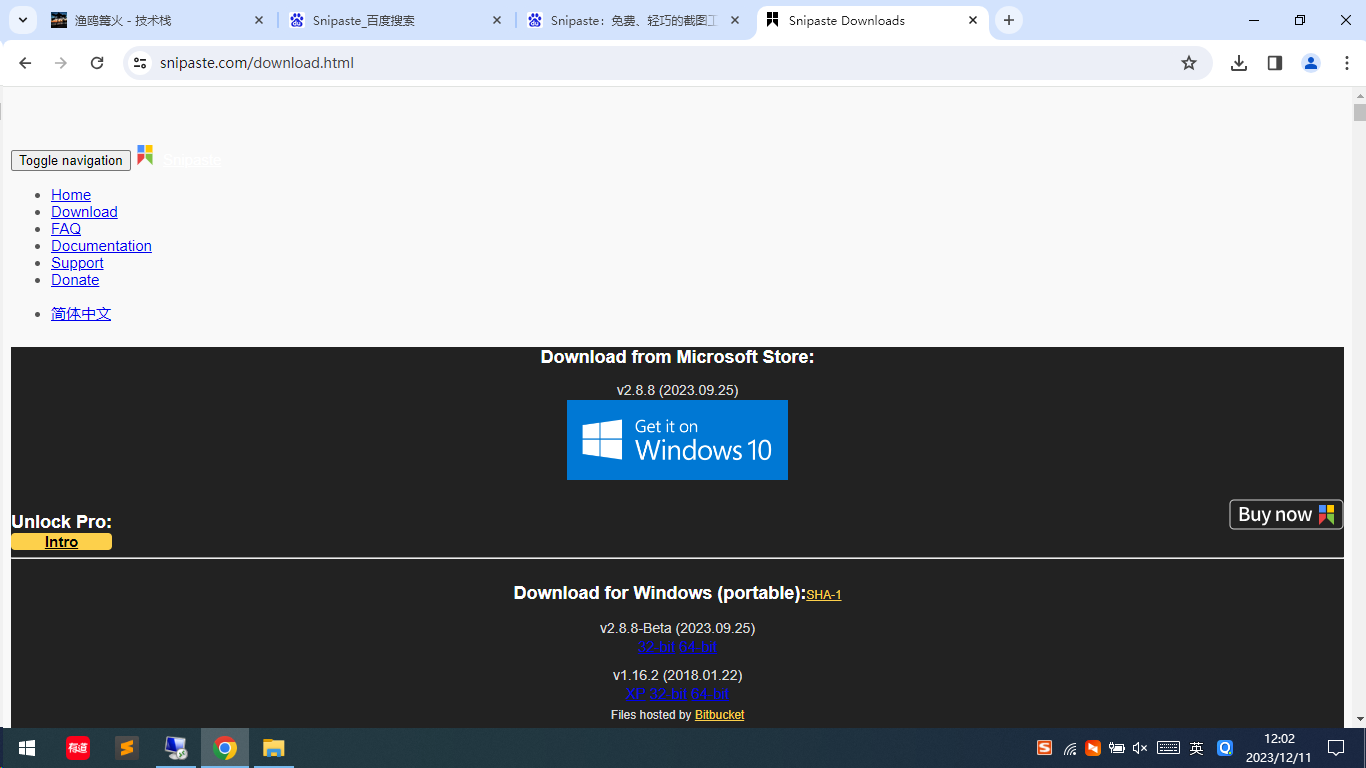Open the Chrome profile avatar
This screenshot has width=1366, height=768.
[x=1311, y=63]
